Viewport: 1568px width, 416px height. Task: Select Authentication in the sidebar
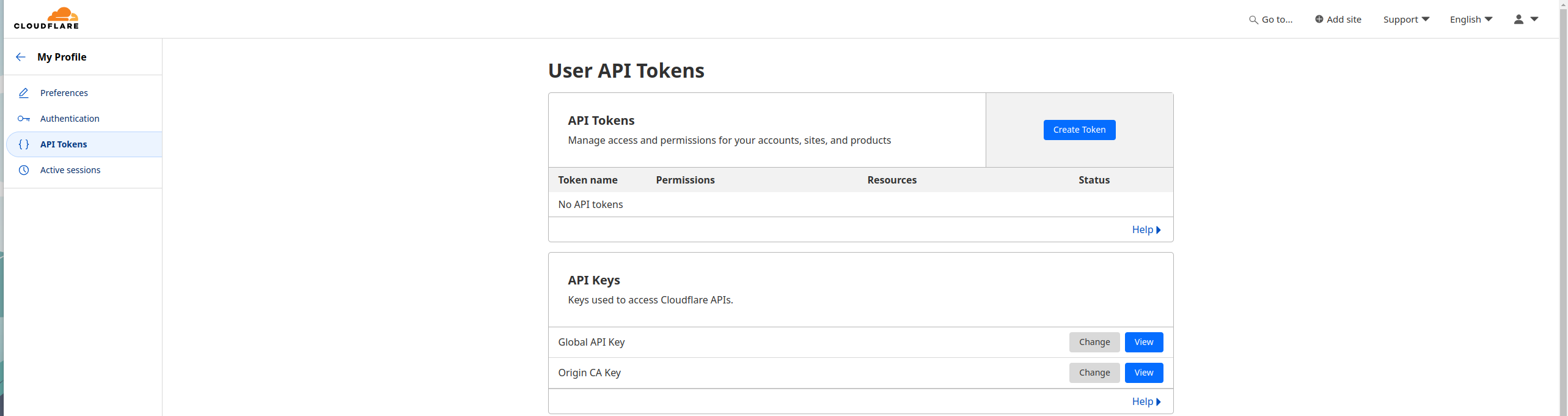click(x=70, y=119)
